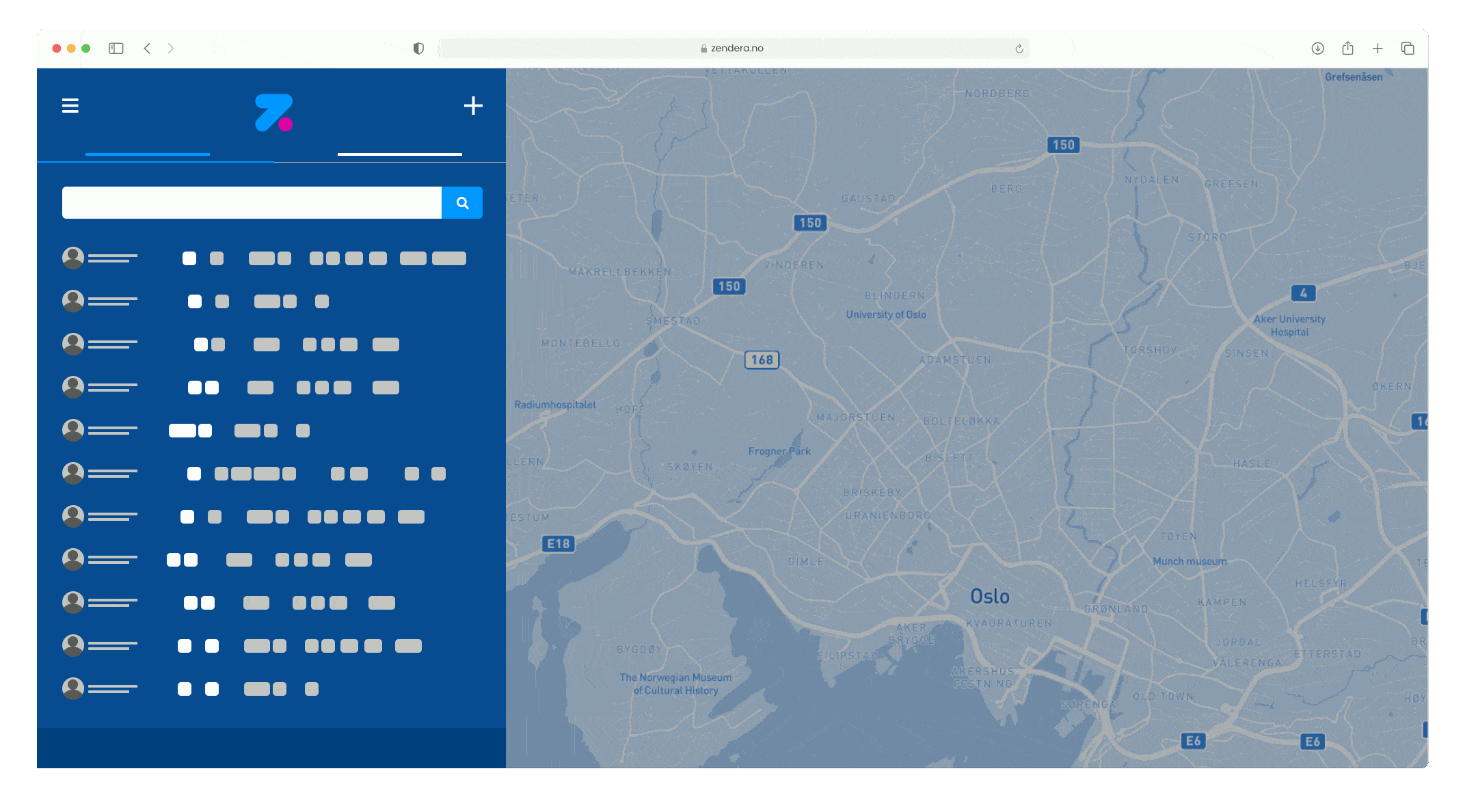1465x812 pixels.
Task: Click the 168 road marker
Action: click(762, 360)
